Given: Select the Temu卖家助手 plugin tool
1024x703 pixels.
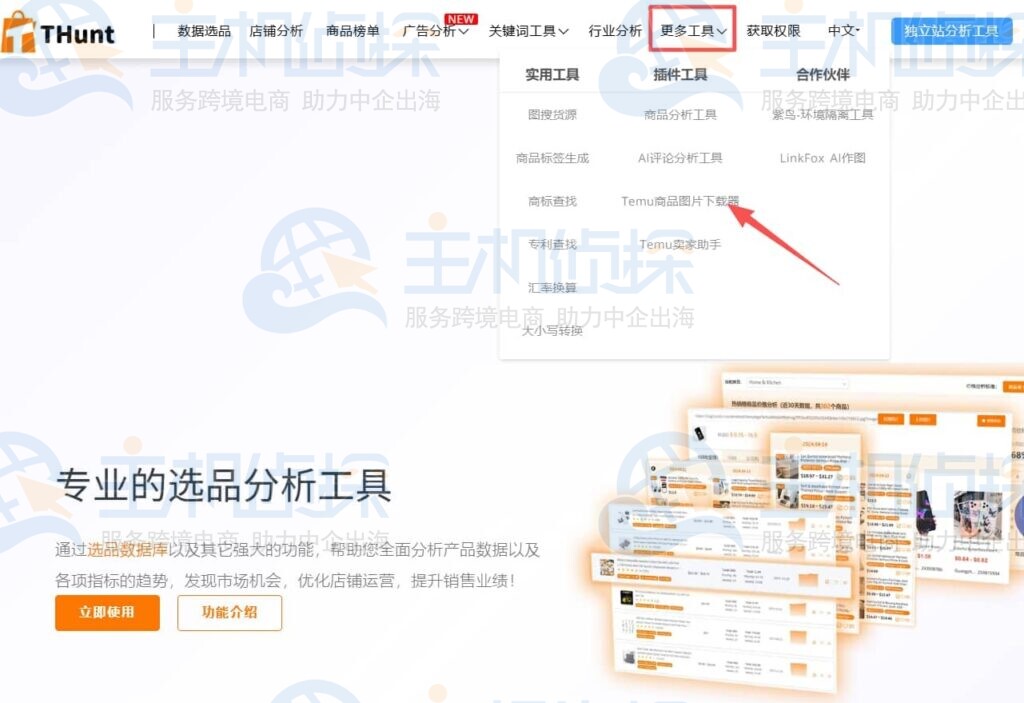Looking at the screenshot, I should (679, 243).
